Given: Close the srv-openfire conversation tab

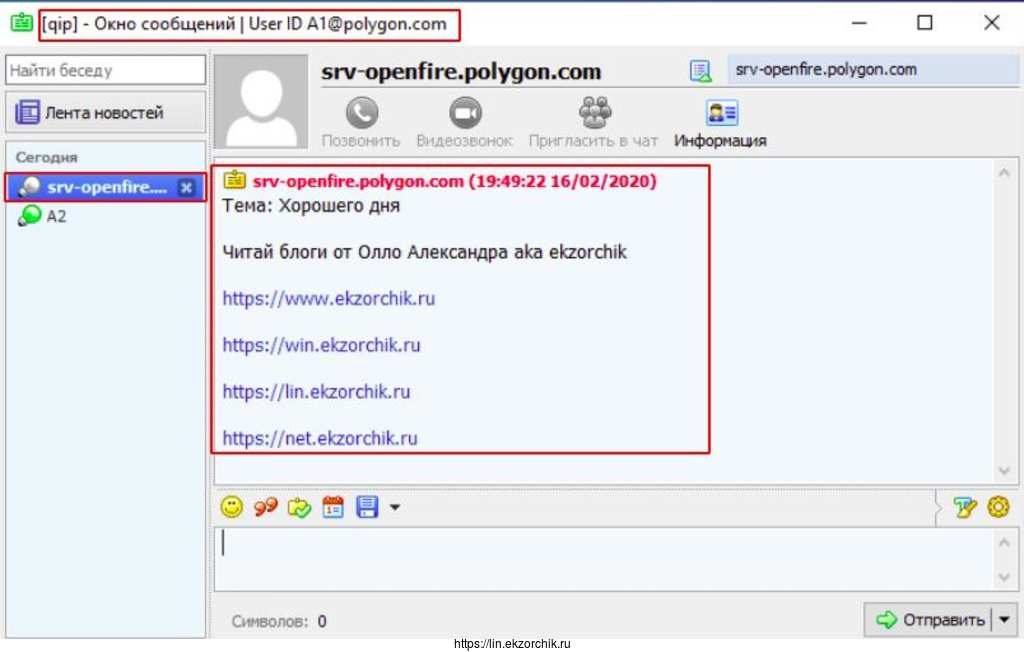Looking at the screenshot, I should coord(185,187).
